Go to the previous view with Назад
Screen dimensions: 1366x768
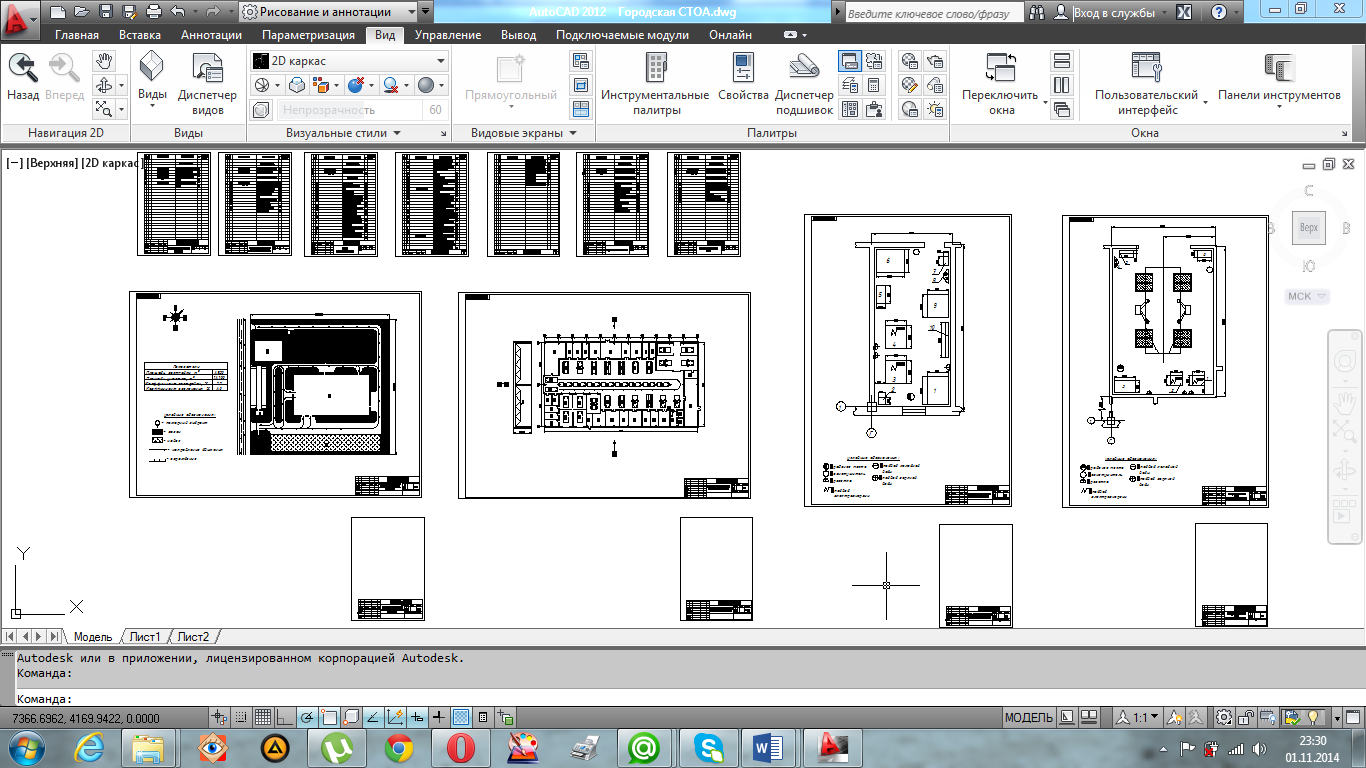point(23,77)
